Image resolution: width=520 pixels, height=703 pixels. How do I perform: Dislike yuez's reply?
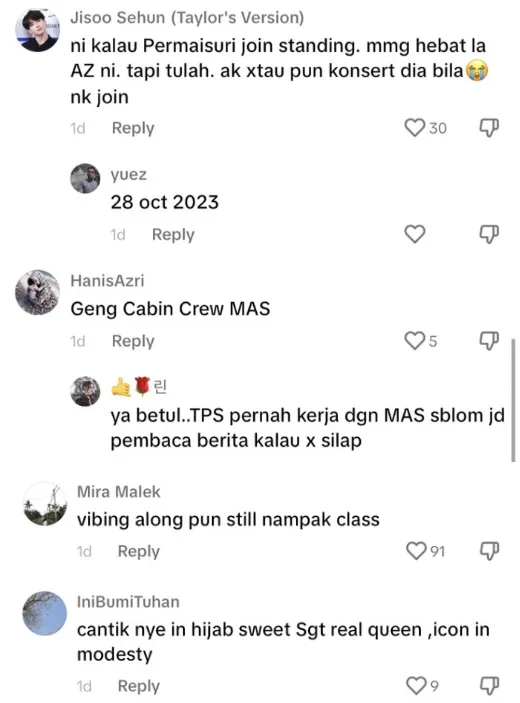(x=489, y=234)
